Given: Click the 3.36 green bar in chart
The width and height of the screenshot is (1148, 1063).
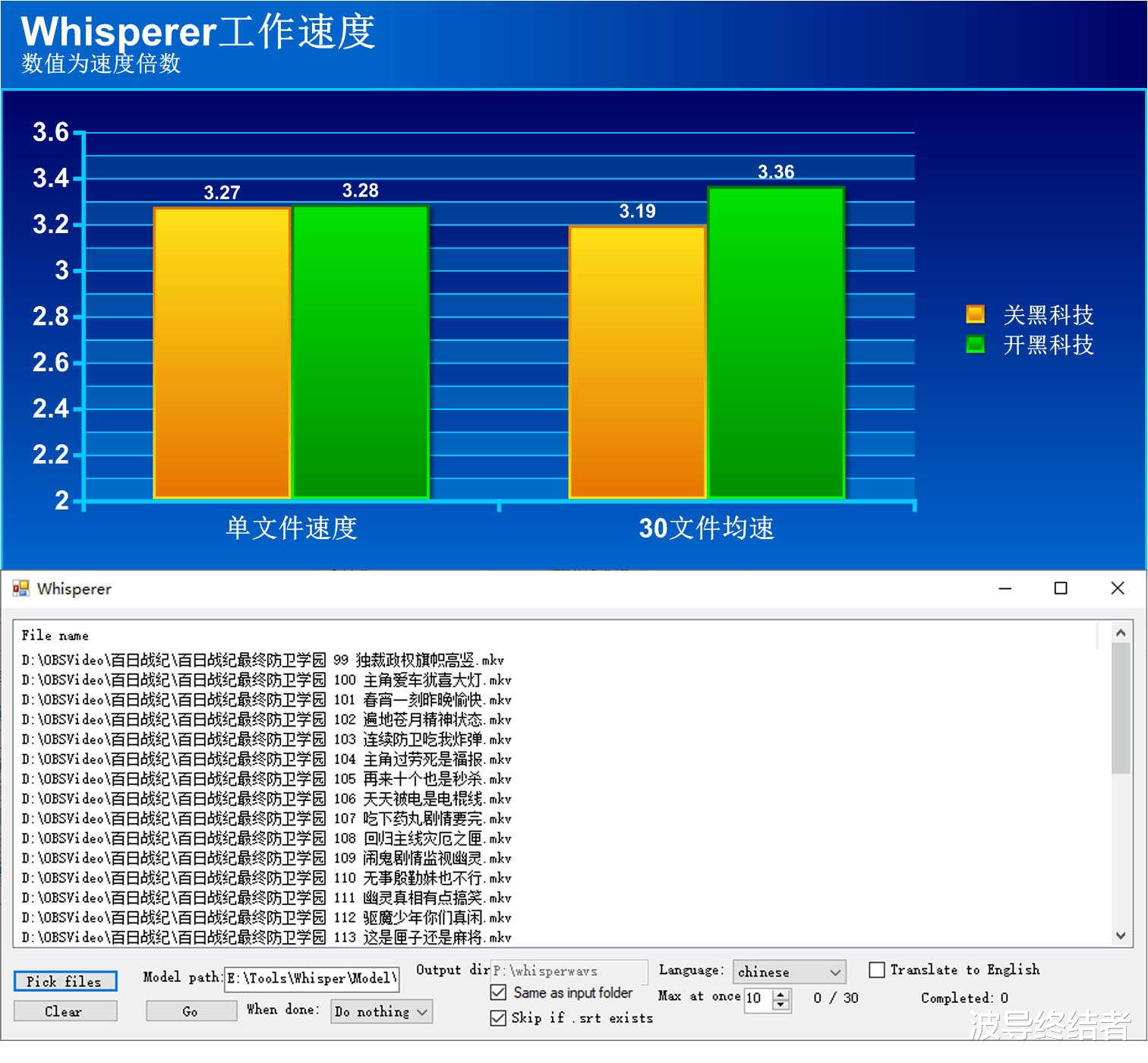Looking at the screenshot, I should [x=776, y=342].
